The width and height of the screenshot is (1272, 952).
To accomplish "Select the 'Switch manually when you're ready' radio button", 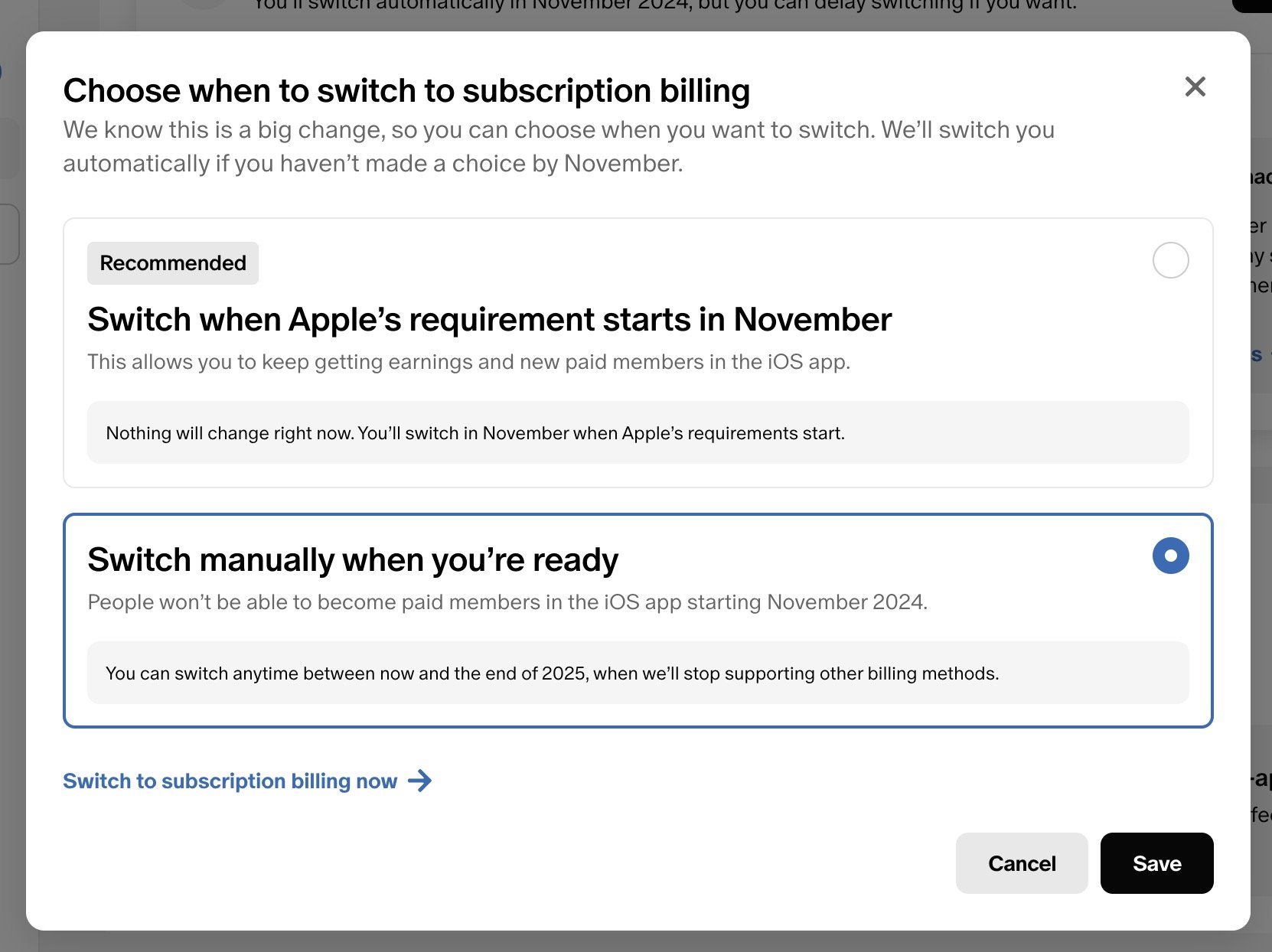I will tap(1170, 556).
